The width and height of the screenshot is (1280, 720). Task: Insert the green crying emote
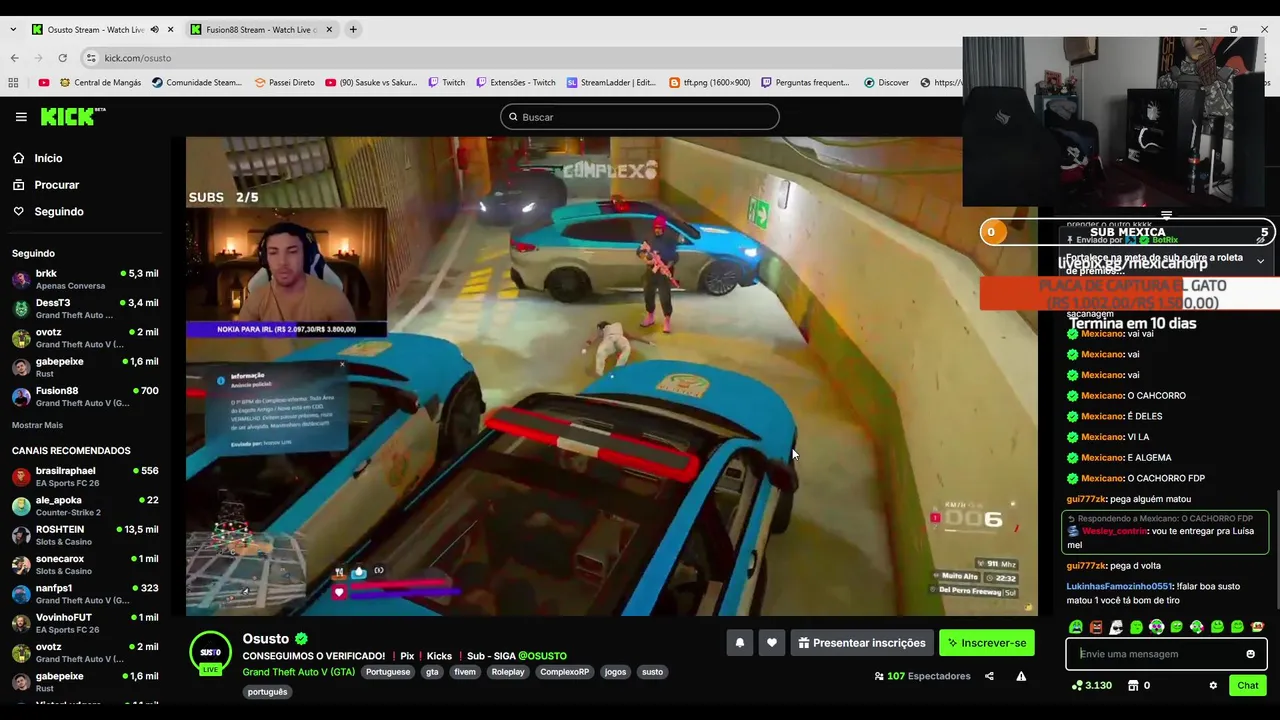1076,627
